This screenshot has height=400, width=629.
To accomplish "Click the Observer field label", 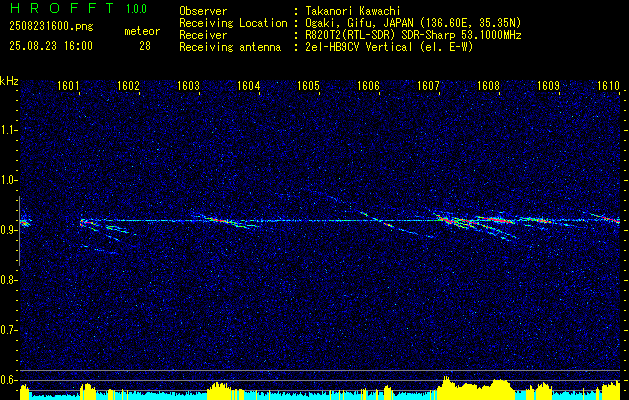I will pyautogui.click(x=203, y=11).
